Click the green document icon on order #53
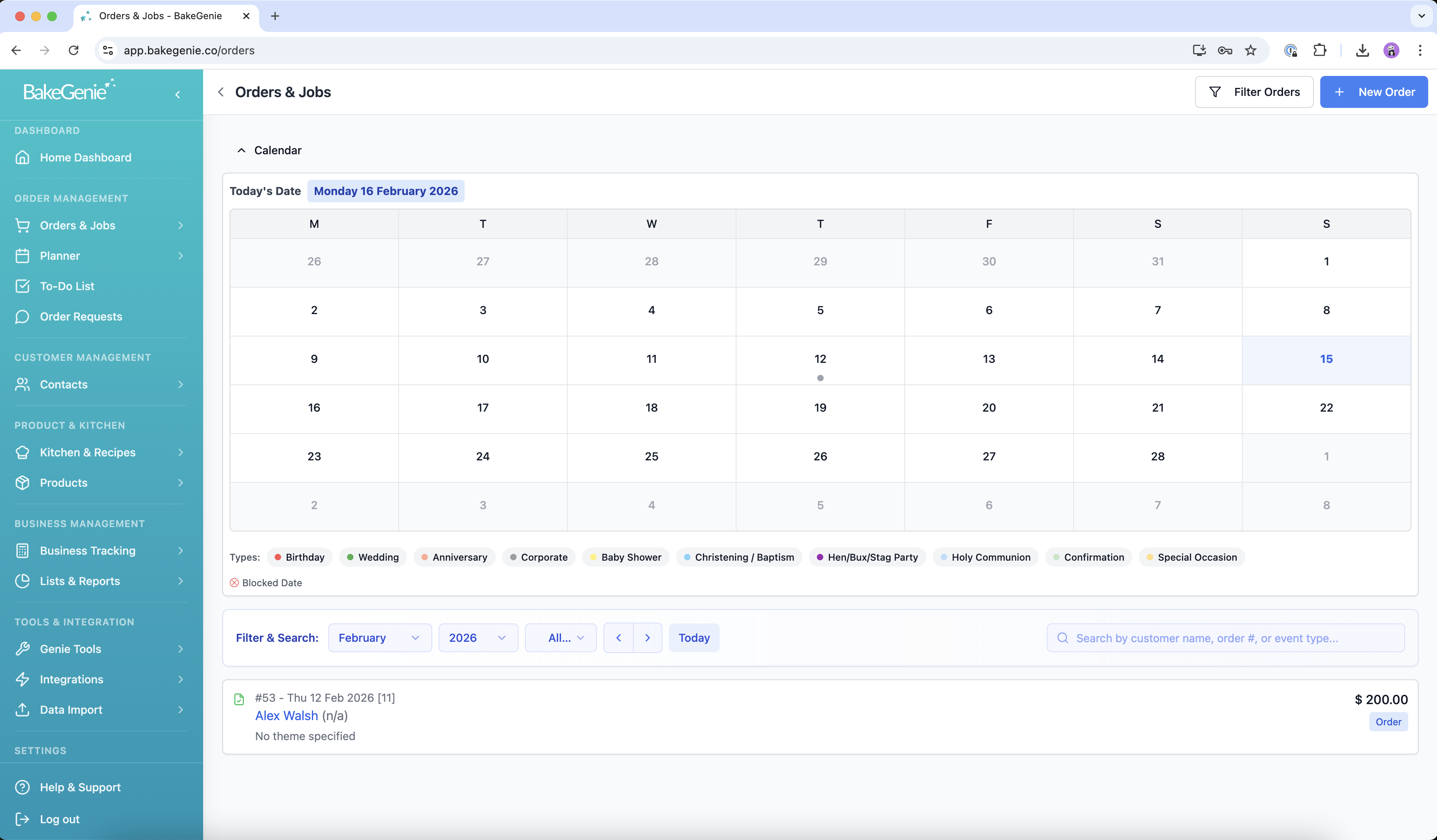The image size is (1437, 840). 239,699
